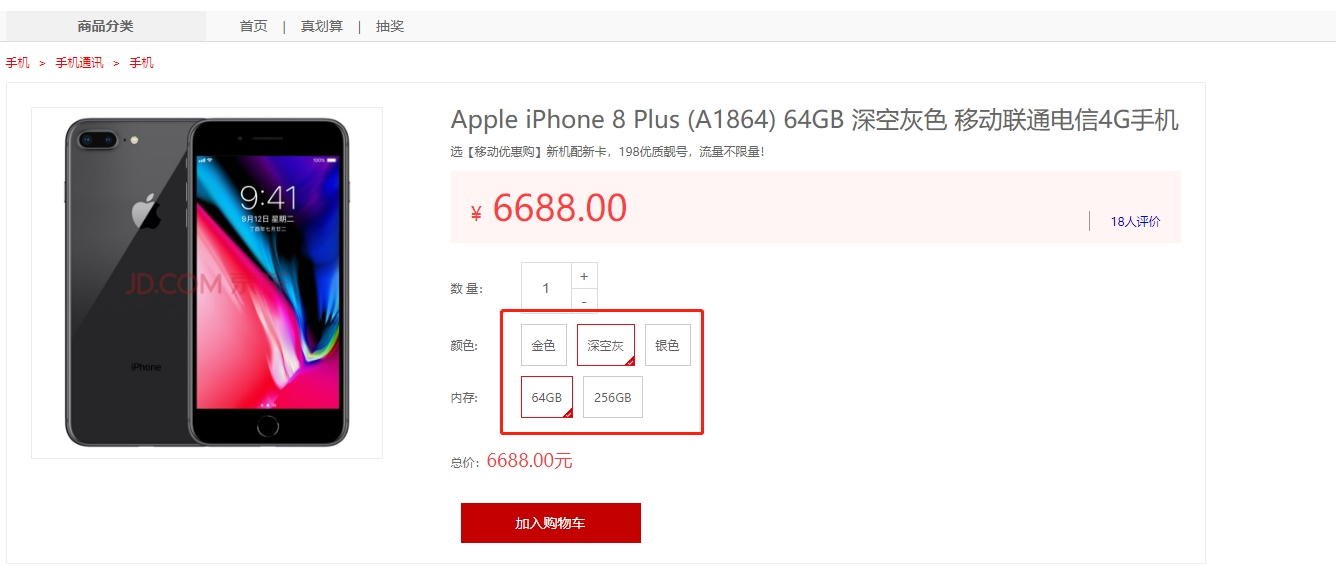Screen dimensions: 1336x566
Task: Click the 手机通讯 breadcrumb link
Action: [x=79, y=62]
